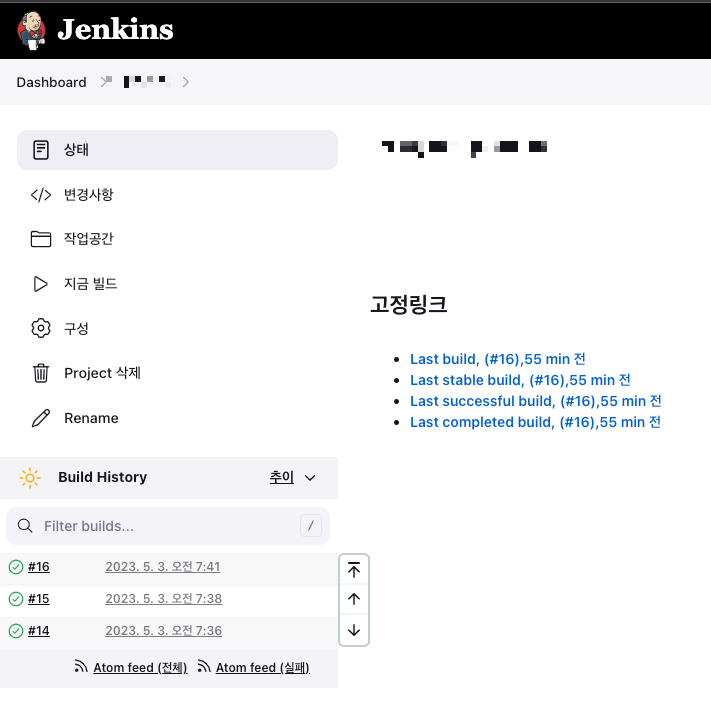Viewport: 711px width, 717px height.
Task: Click RSS icon beside Atom feed (실패)
Action: (204, 667)
